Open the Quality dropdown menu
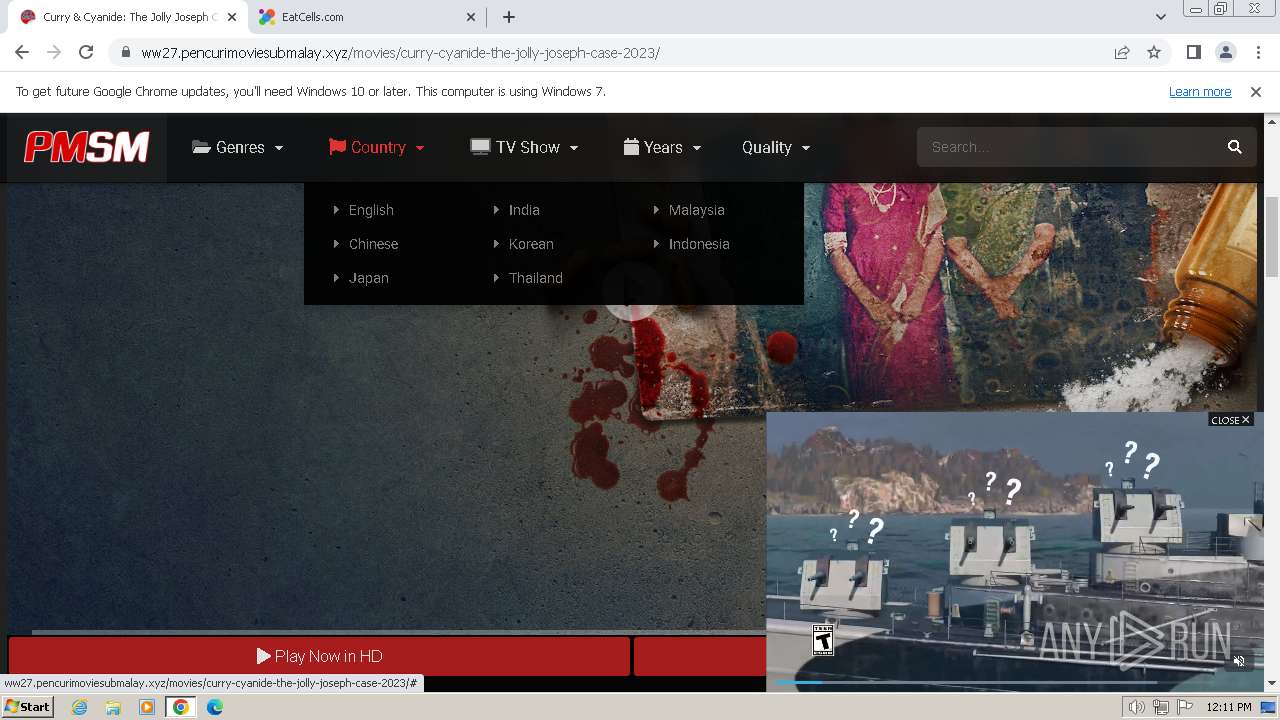The image size is (1280, 720). click(776, 147)
